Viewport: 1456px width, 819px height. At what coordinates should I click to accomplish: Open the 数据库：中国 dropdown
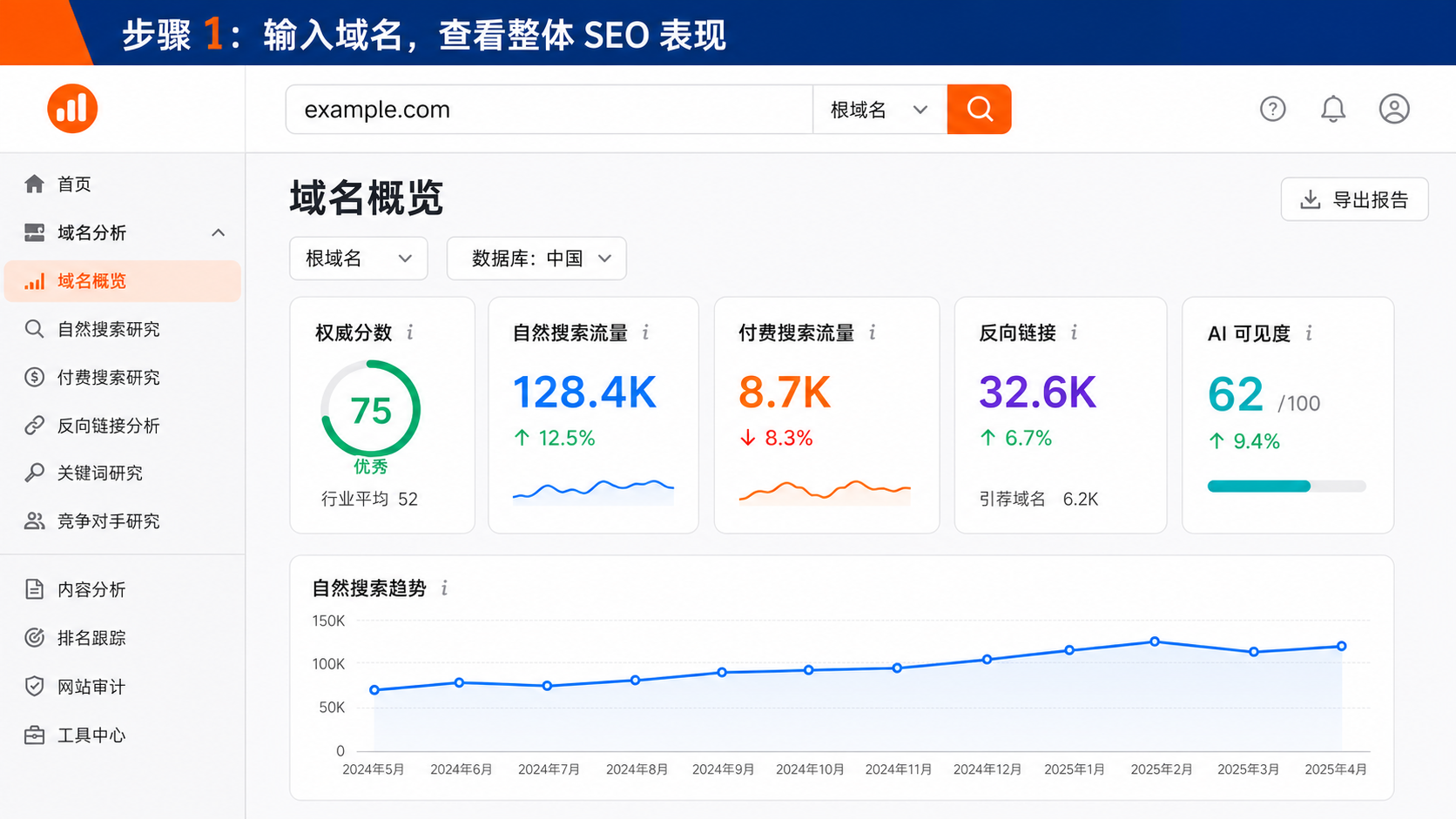tap(536, 258)
